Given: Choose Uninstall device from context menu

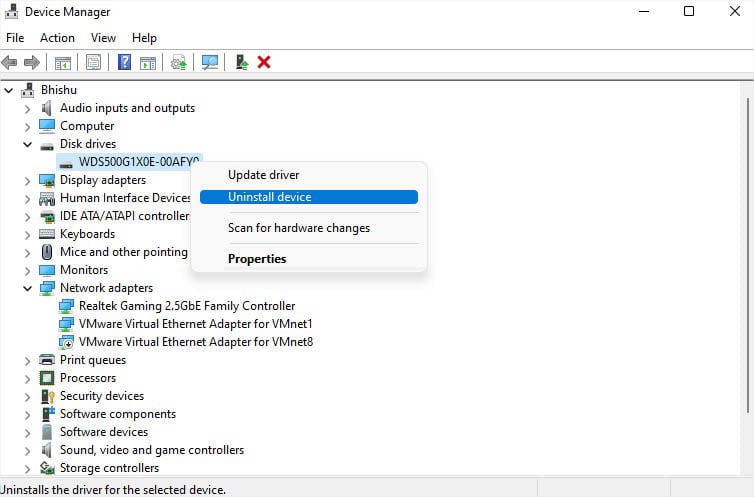Looking at the screenshot, I should [309, 197].
